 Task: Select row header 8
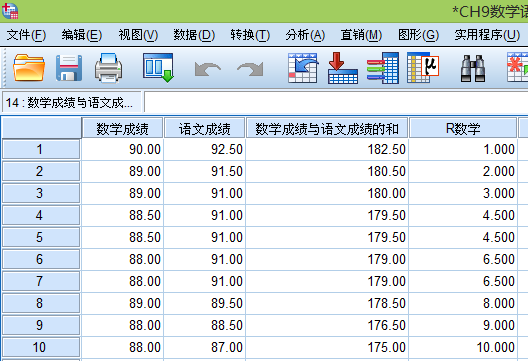click(41, 303)
